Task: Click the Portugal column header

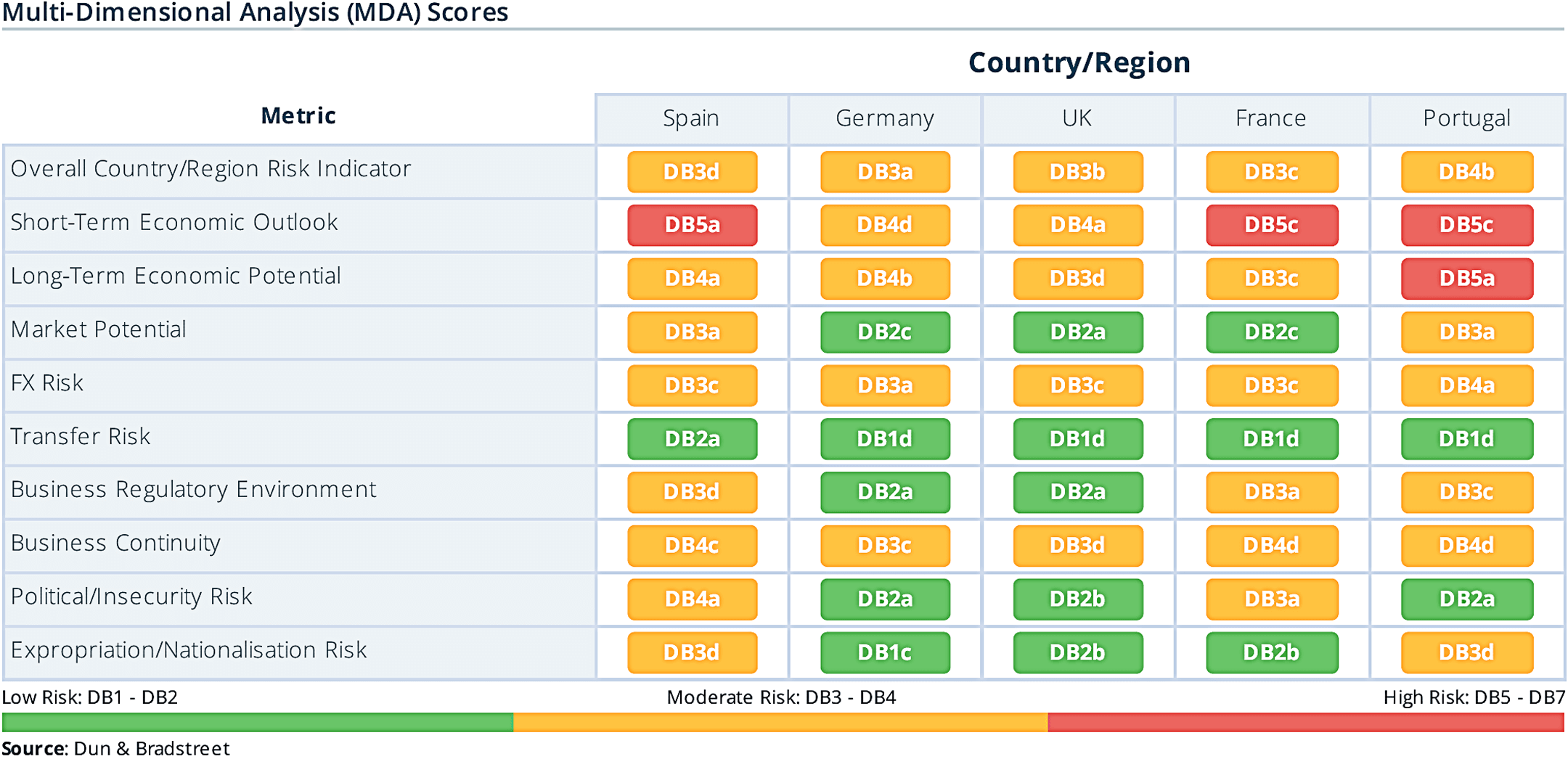Action: (x=1467, y=118)
